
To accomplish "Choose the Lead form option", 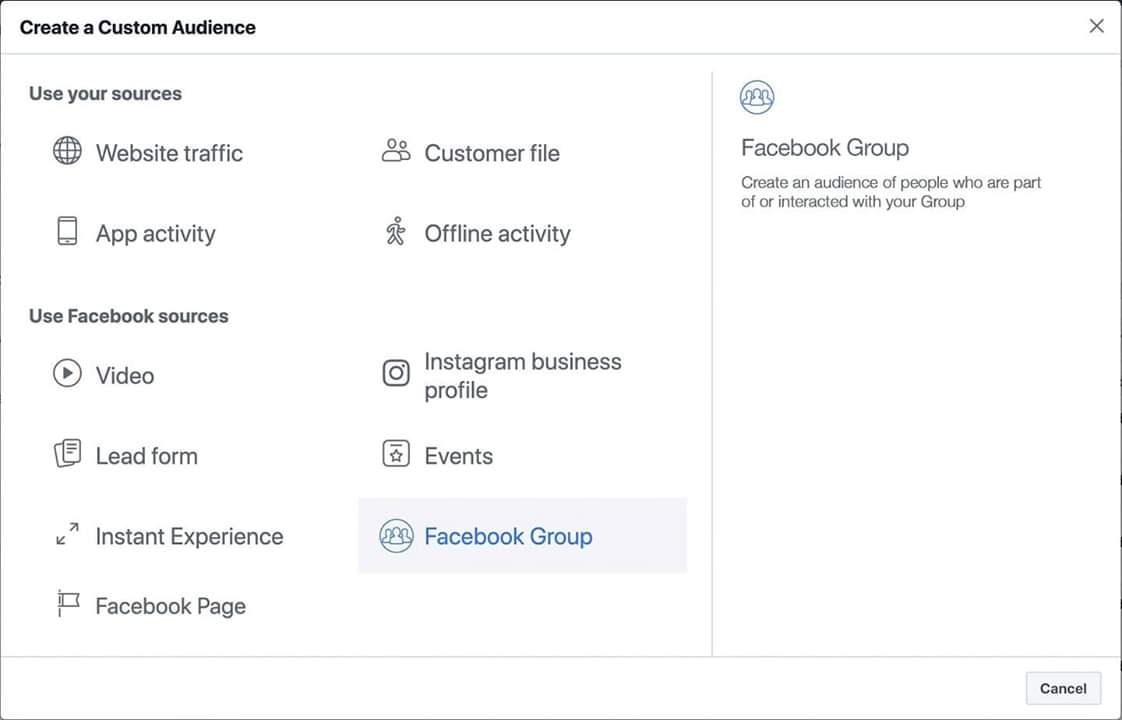I will 147,456.
